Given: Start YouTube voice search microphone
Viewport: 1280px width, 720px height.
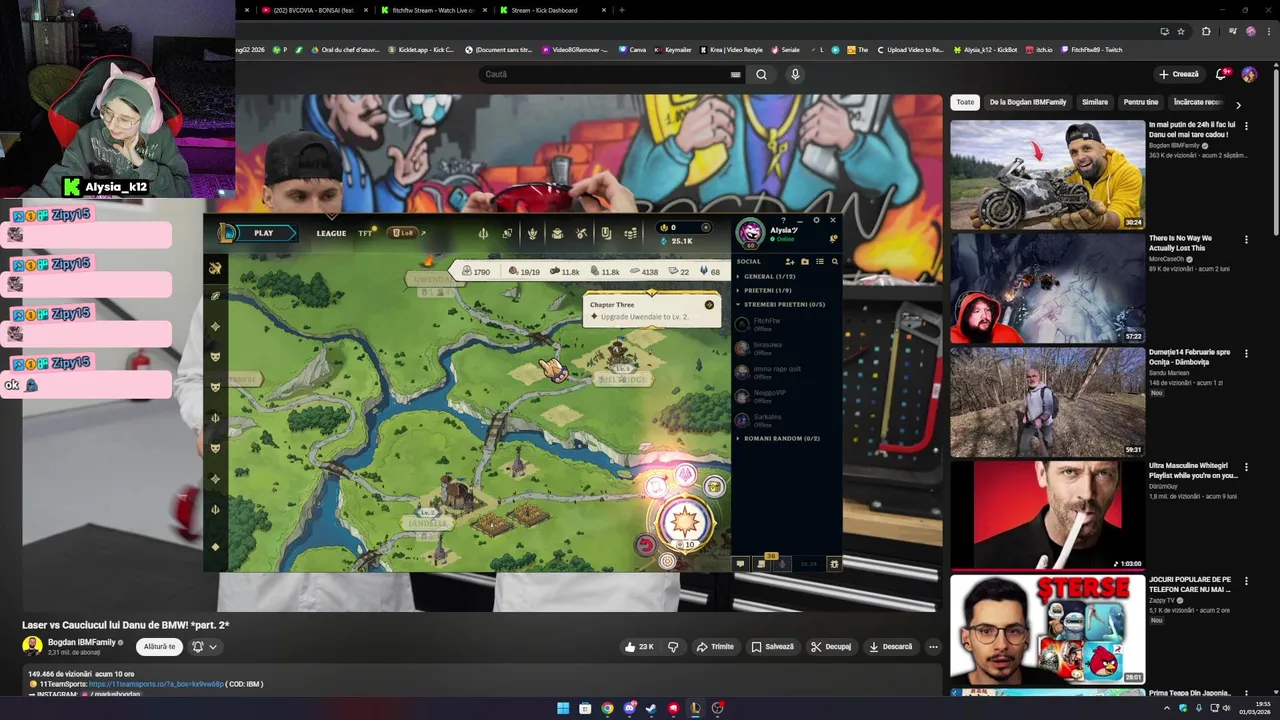Looking at the screenshot, I should click(795, 74).
